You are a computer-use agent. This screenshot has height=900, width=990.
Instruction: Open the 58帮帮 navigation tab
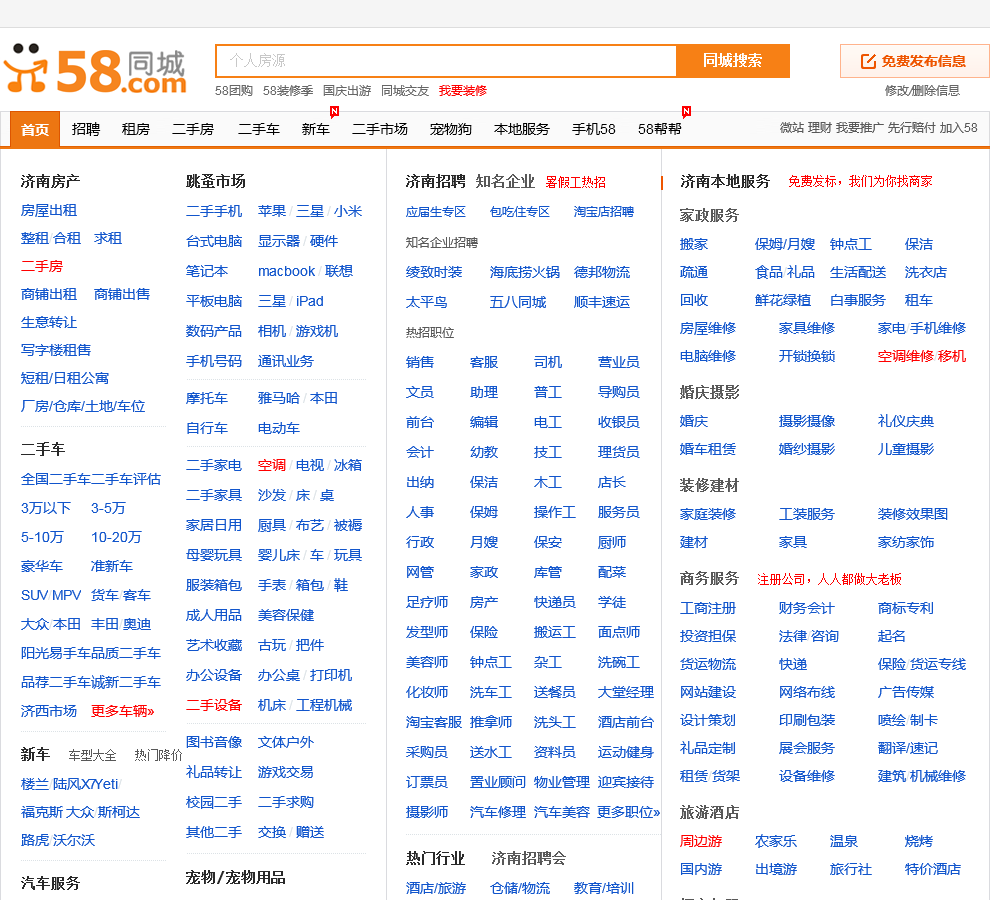[660, 129]
